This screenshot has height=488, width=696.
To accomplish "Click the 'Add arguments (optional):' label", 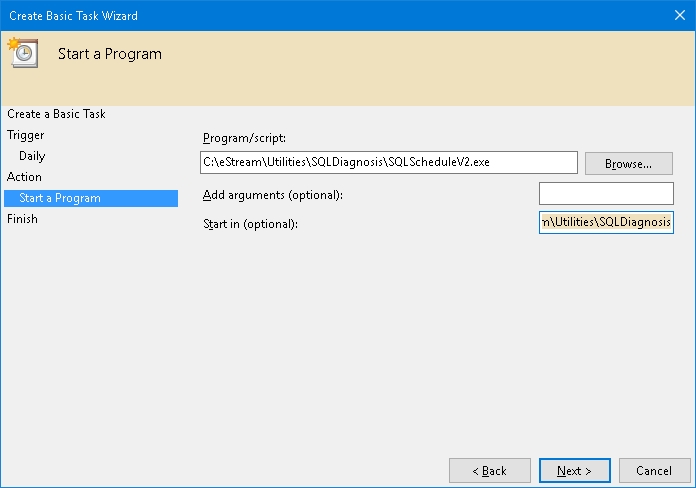I will (272, 194).
